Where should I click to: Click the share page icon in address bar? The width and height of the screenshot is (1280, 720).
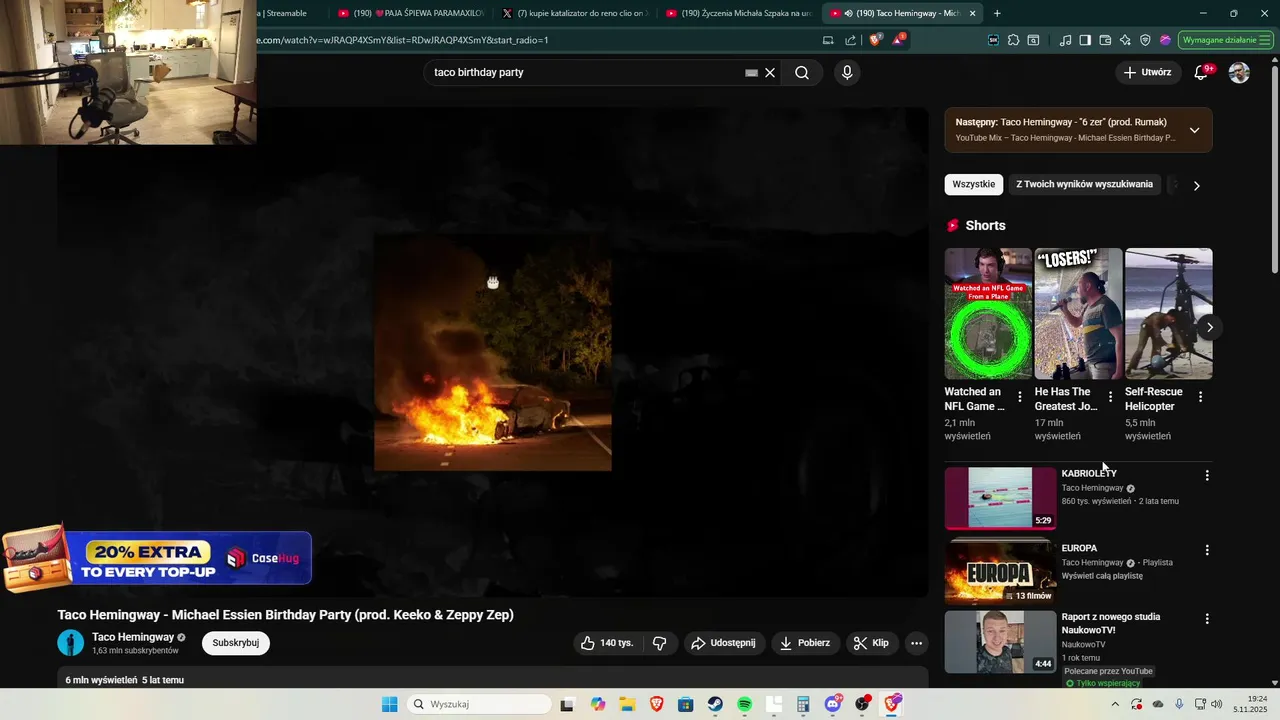click(x=850, y=40)
